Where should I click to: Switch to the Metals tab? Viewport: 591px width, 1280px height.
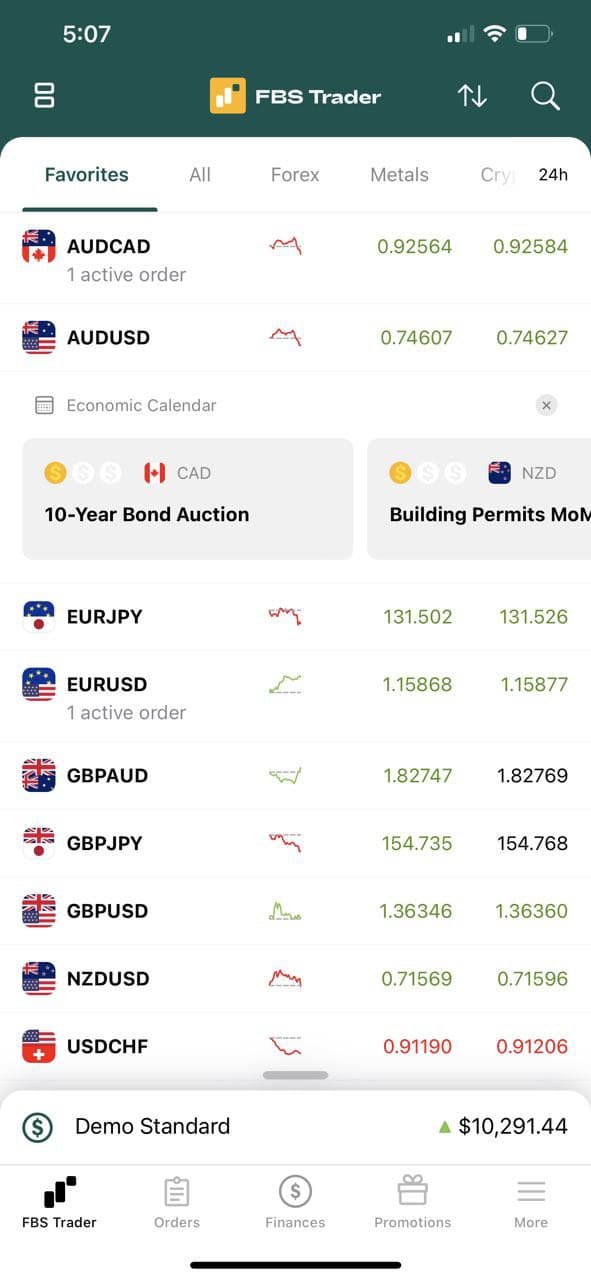click(399, 174)
